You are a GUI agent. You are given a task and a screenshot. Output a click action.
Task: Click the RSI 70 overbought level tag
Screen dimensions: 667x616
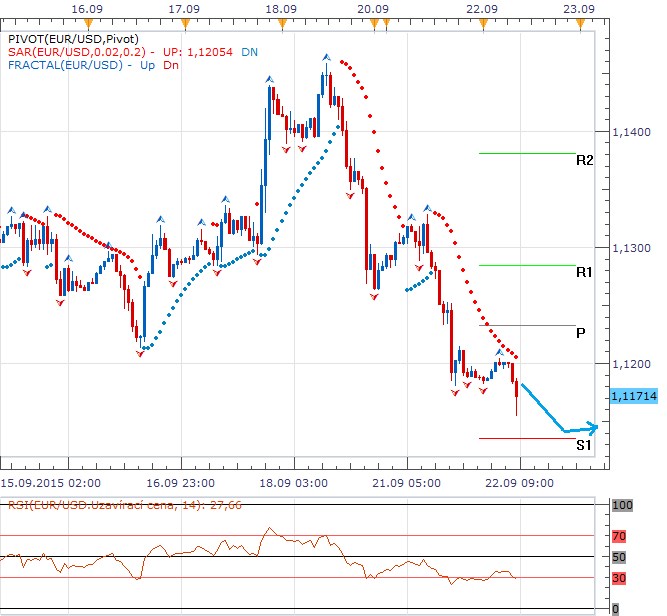tap(618, 535)
